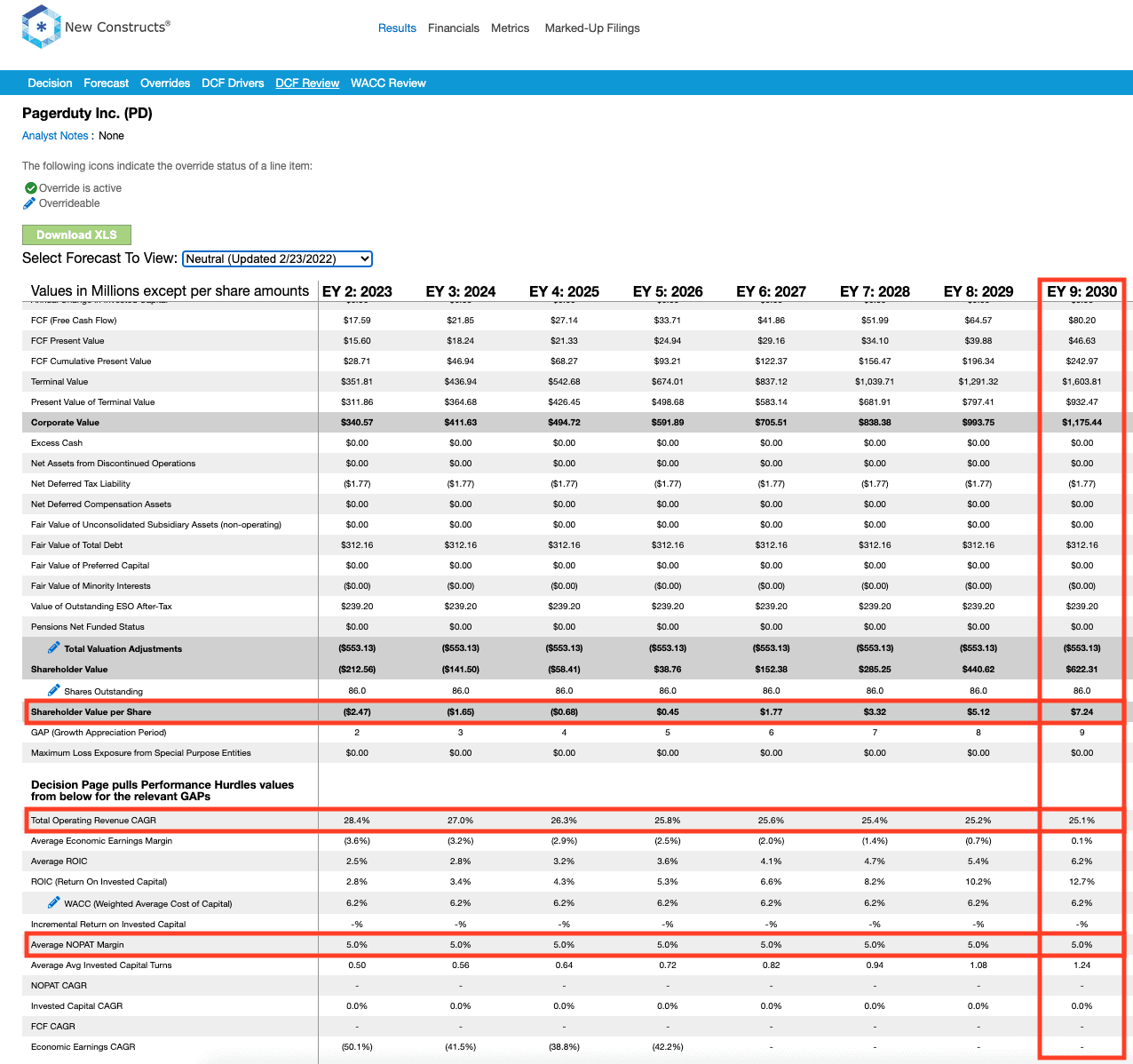Click the EY 9: 2030 column header
This screenshot has height=1064, width=1133.
coord(1082,291)
